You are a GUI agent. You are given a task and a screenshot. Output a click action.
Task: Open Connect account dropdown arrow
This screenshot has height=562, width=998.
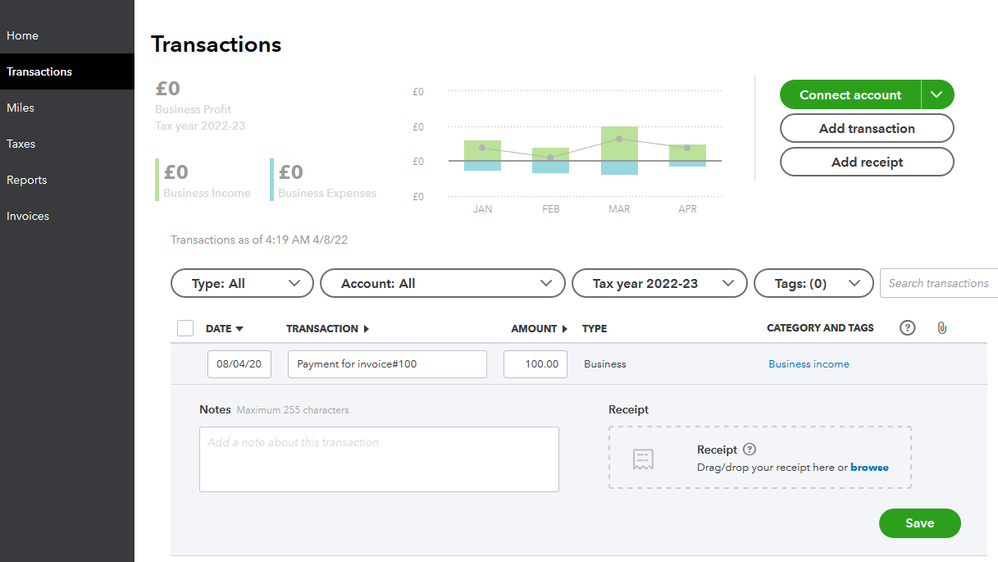[937, 95]
